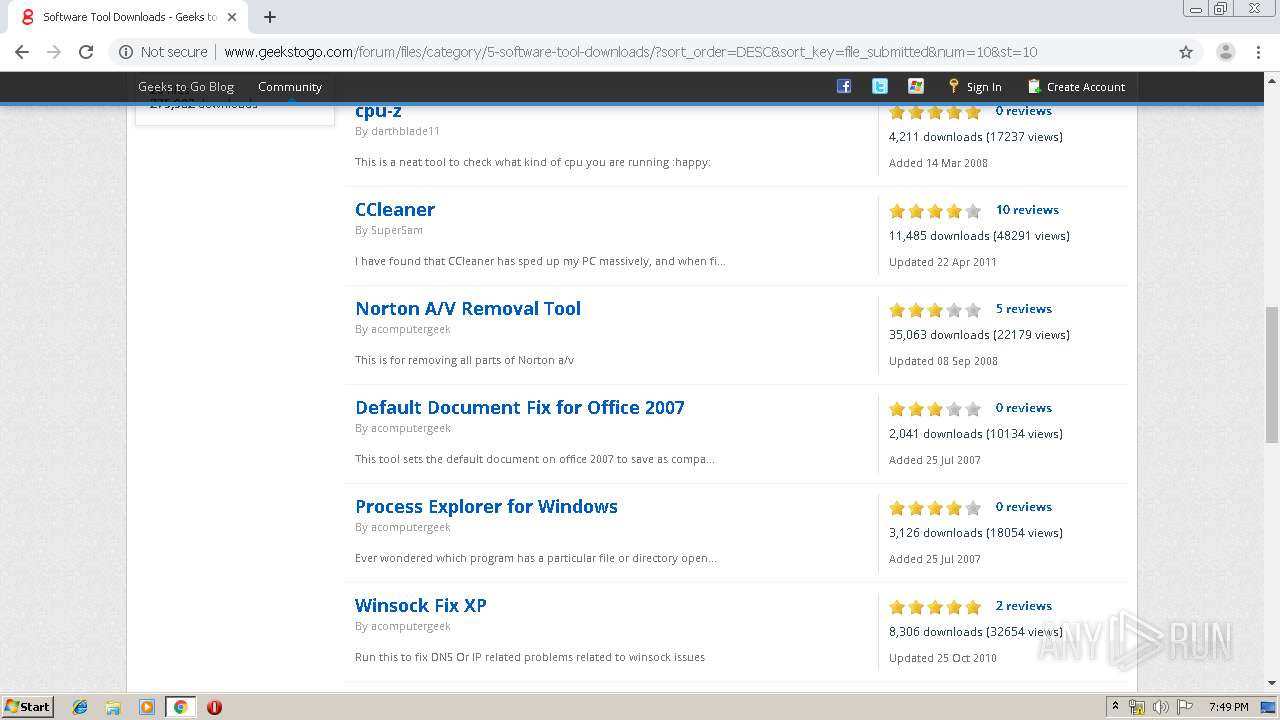Viewport: 1280px width, 720px height.
Task: Open the Chrome profile avatar icon
Action: click(x=1226, y=52)
